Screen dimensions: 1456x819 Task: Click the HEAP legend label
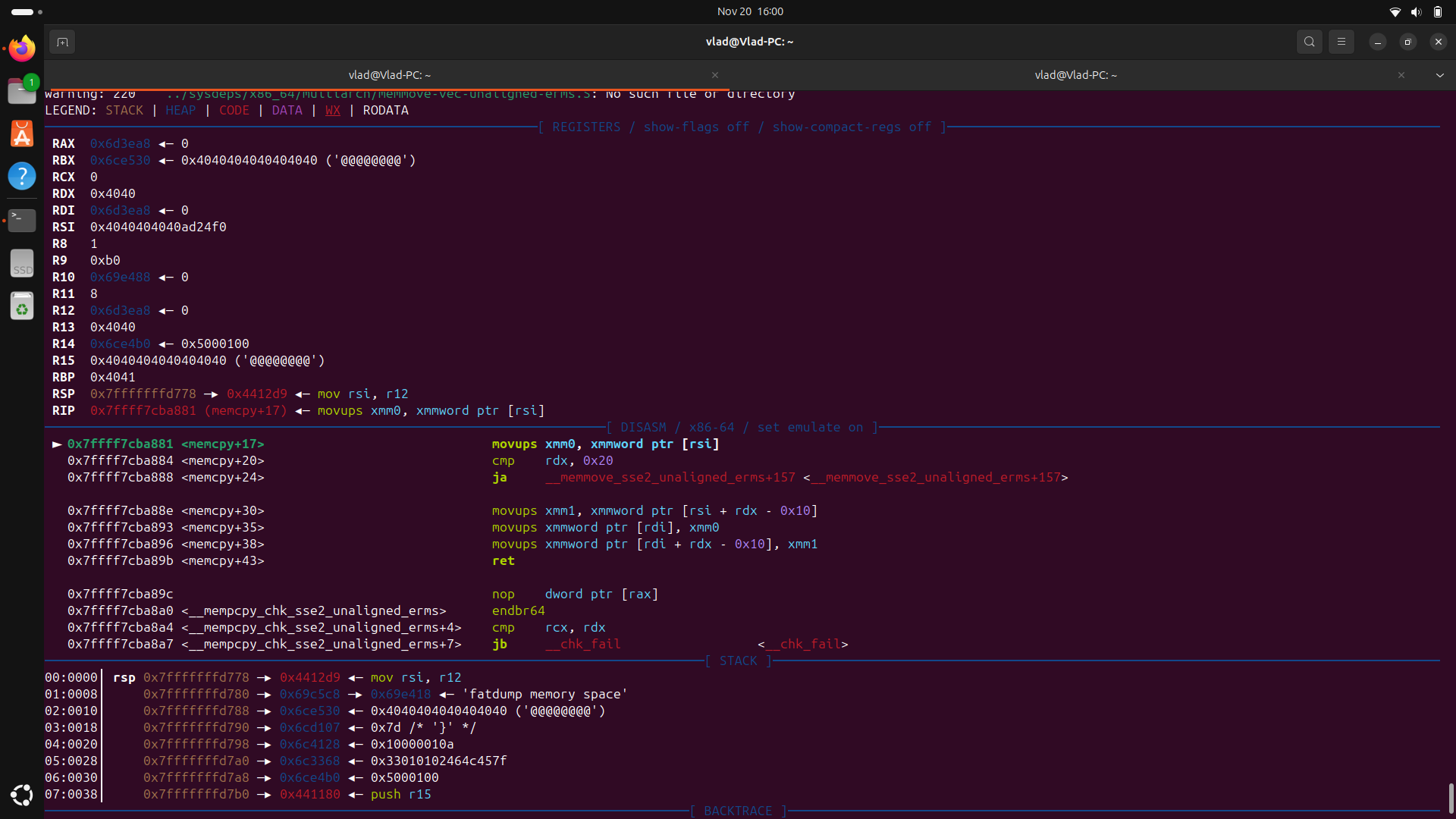coord(180,110)
